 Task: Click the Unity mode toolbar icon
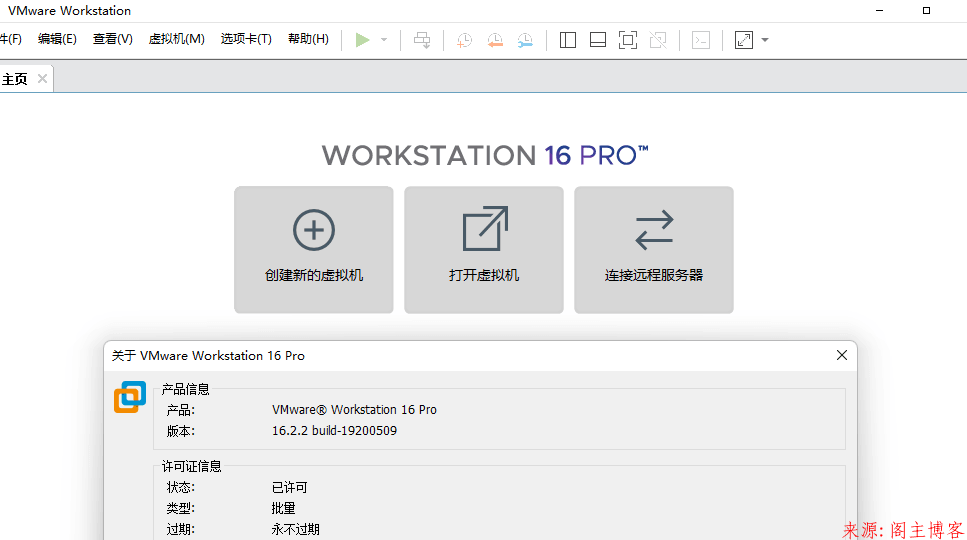(658, 40)
